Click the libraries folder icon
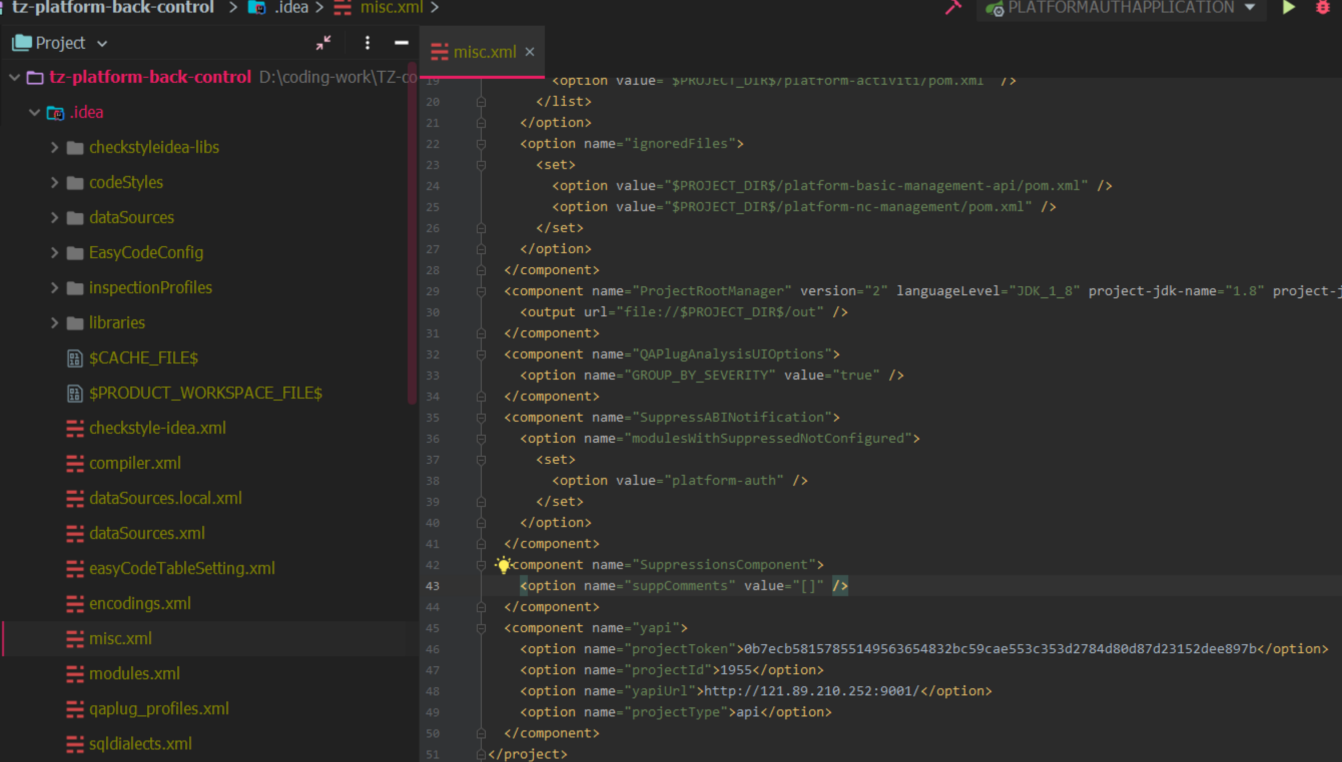The width and height of the screenshot is (1342, 762). tap(75, 322)
